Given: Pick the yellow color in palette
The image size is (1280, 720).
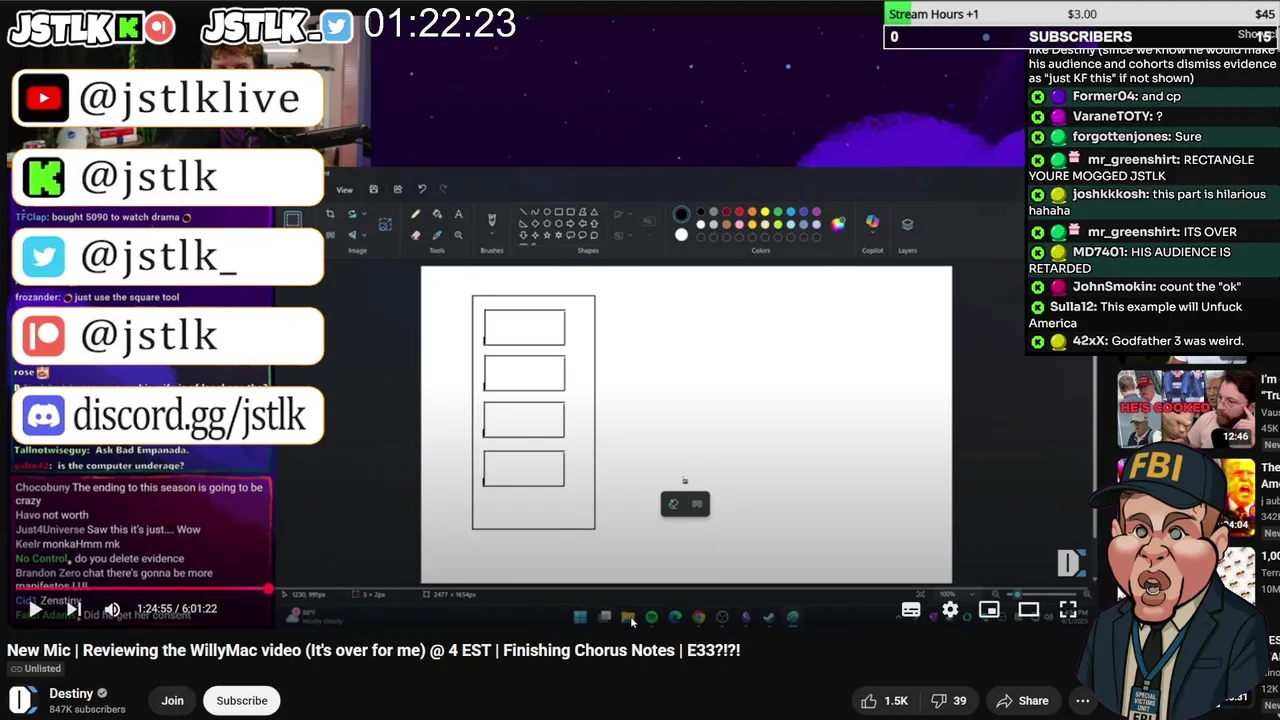Looking at the screenshot, I should click(x=765, y=212).
